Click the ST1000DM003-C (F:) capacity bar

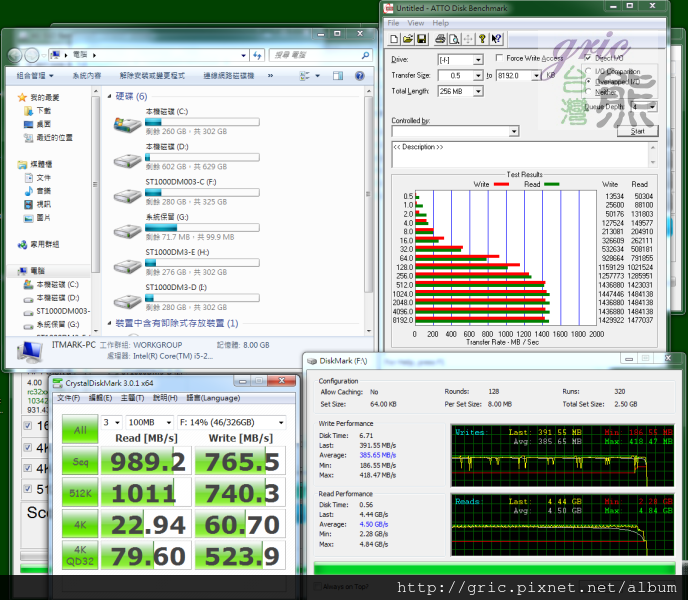pos(202,193)
